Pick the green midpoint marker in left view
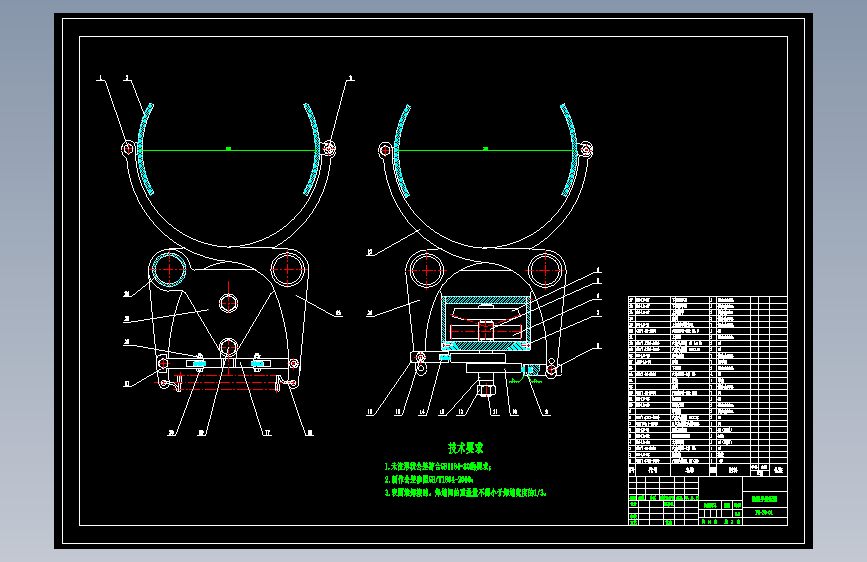 click(228, 148)
